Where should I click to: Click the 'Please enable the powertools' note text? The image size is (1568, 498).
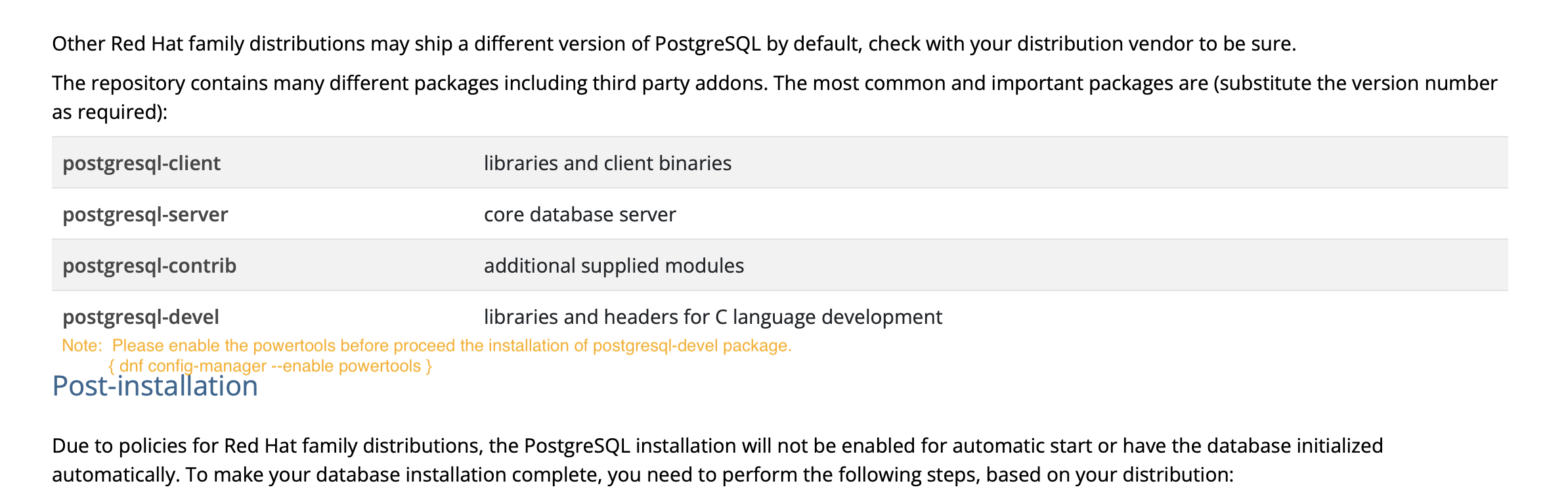[x=452, y=346]
